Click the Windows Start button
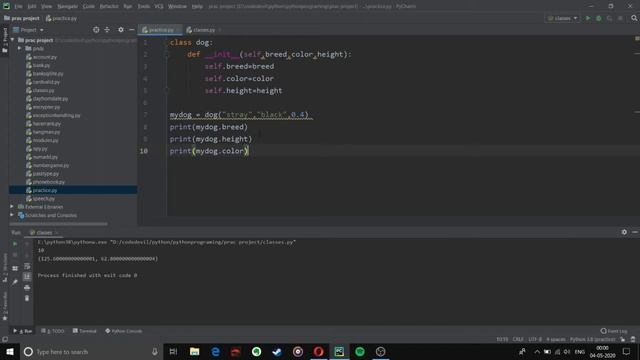Viewport: 640px width, 360px height. pyautogui.click(x=10, y=351)
